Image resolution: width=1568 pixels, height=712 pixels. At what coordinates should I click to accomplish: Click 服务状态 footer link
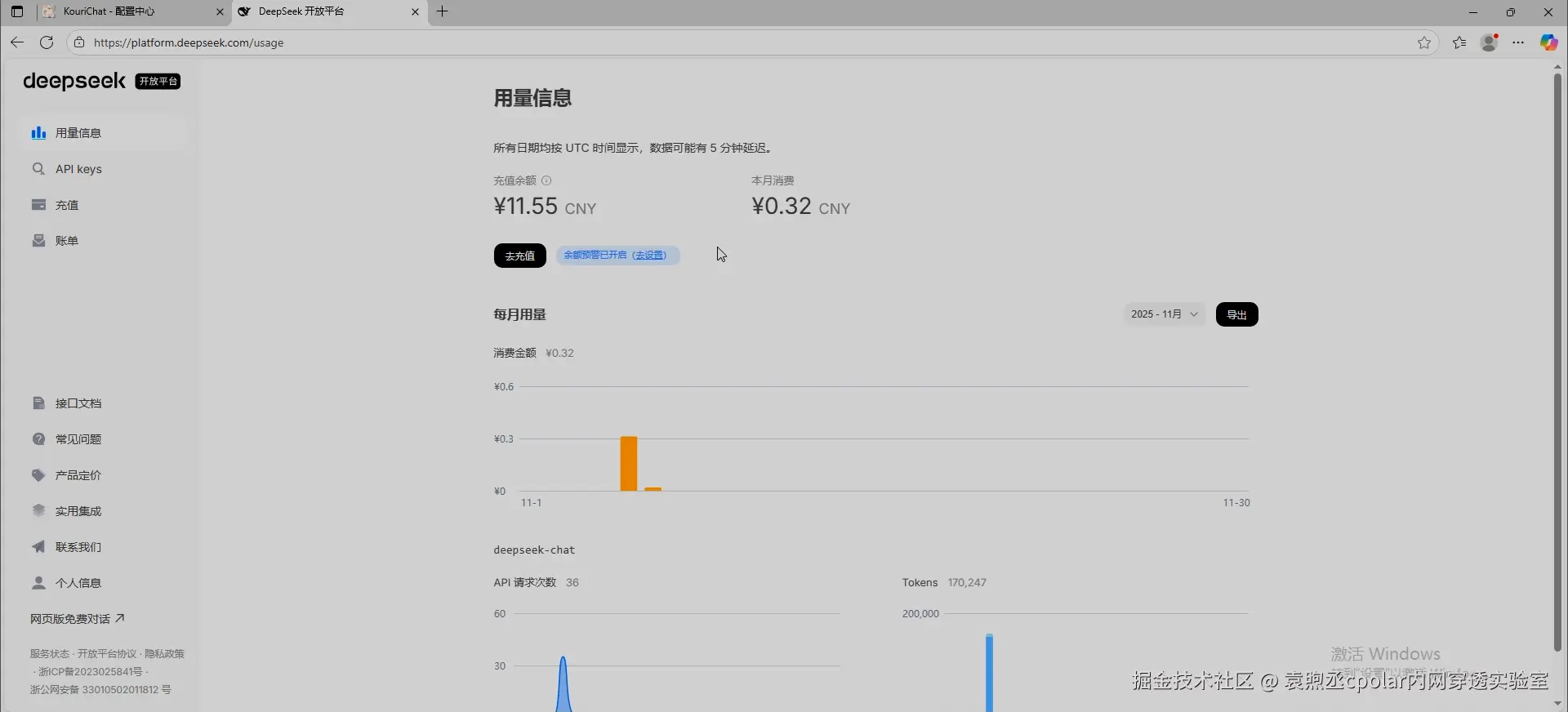click(x=50, y=654)
